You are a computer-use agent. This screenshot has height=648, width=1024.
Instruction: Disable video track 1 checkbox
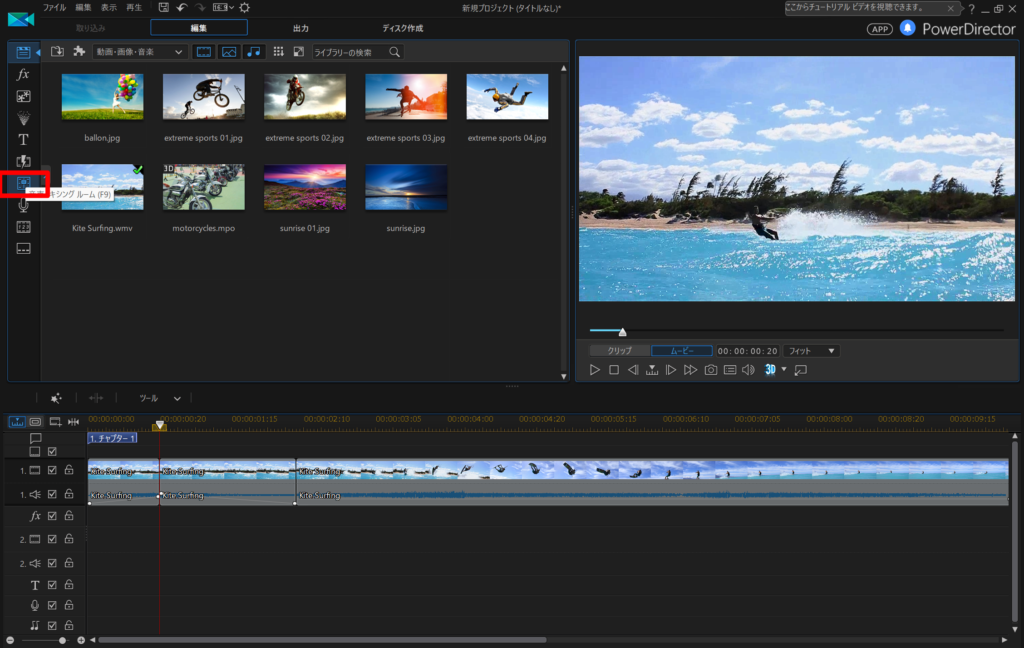52,470
